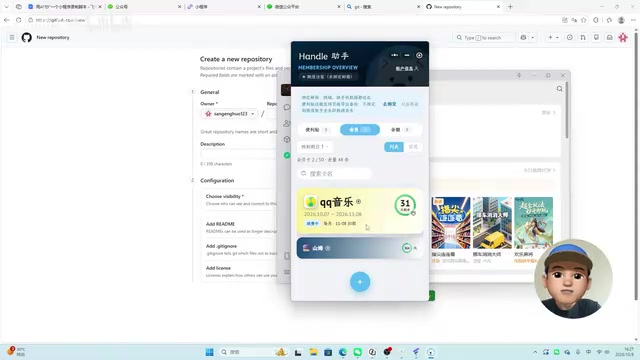Viewport: 640px width, 360px height.
Task: Open WeChat from the taskbar
Action: [x=358, y=352]
